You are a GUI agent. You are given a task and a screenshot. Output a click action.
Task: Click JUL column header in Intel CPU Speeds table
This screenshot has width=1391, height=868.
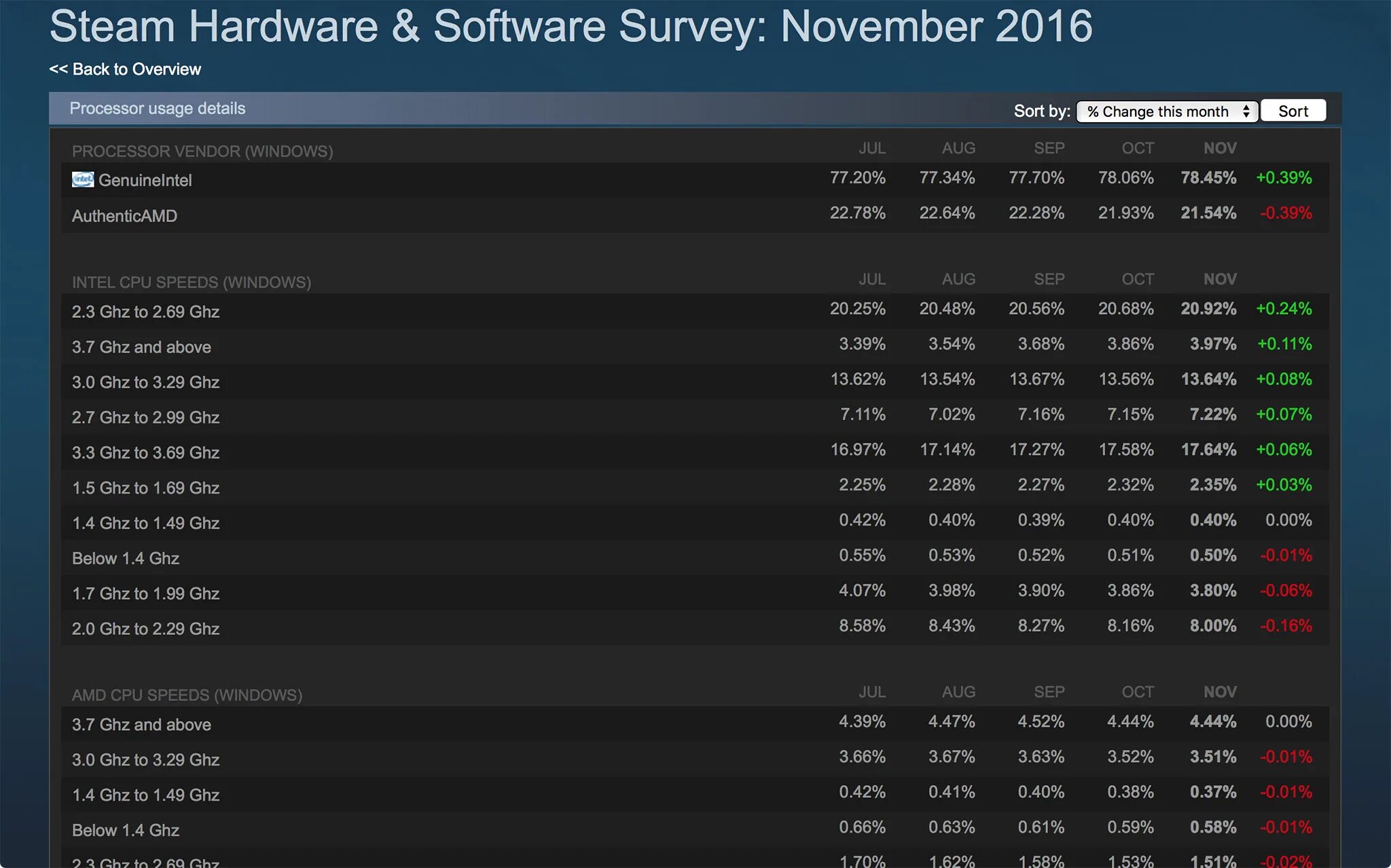871,280
